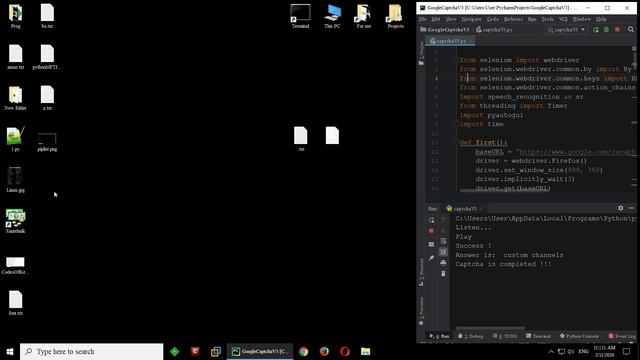Image resolution: width=640 pixels, height=360 pixels.
Task: Click the red Stop icon in Run panel
Action: pyautogui.click(x=431, y=231)
